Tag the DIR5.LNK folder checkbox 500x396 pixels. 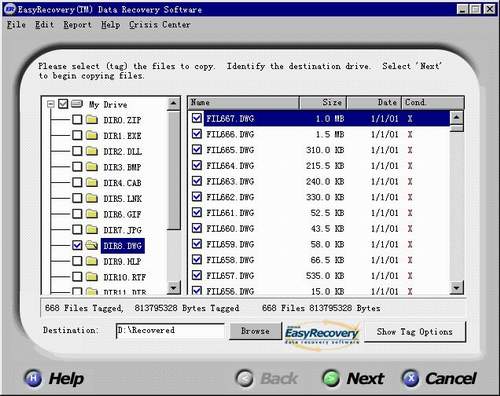(x=77, y=198)
